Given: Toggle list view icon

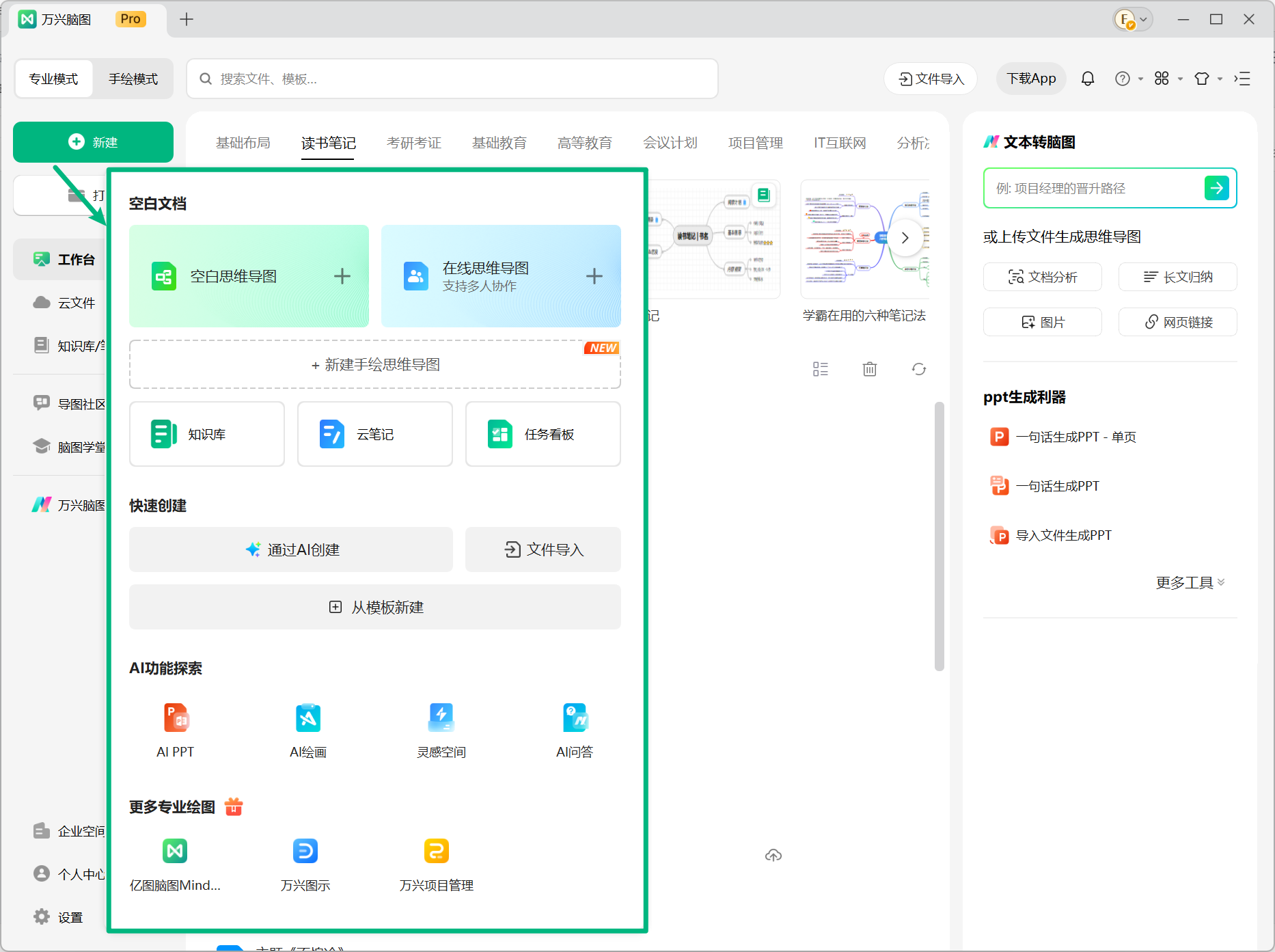Looking at the screenshot, I should pos(821,369).
